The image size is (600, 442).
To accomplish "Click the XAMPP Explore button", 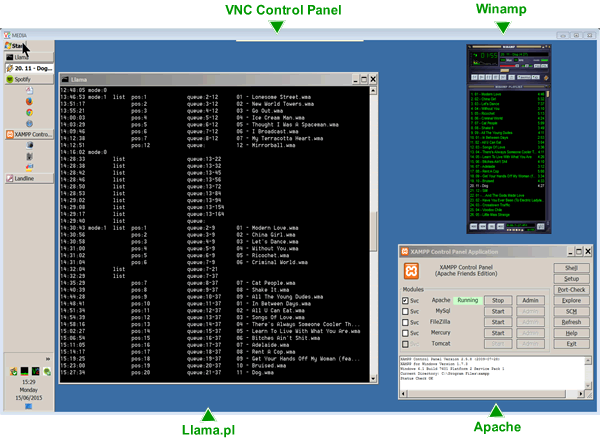I will pyautogui.click(x=571, y=300).
